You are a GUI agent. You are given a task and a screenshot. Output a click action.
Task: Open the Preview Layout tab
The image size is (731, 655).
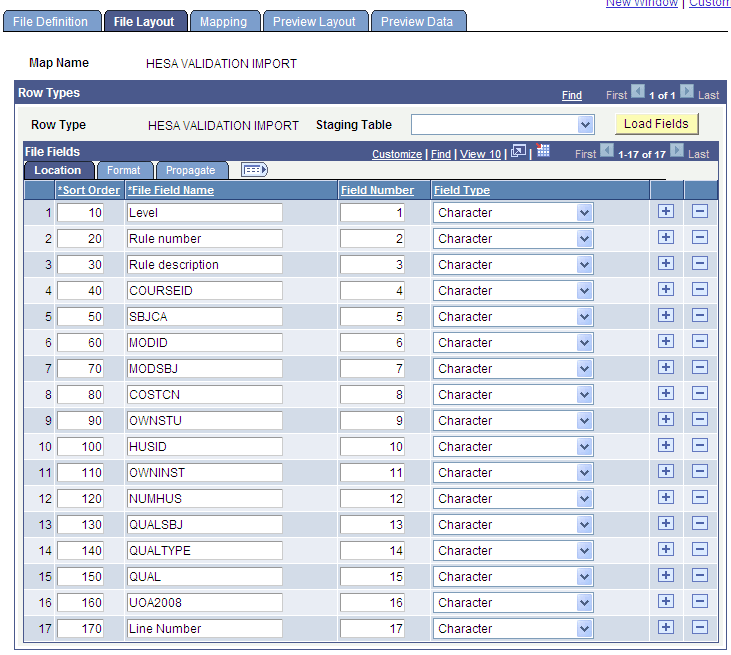[x=315, y=21]
